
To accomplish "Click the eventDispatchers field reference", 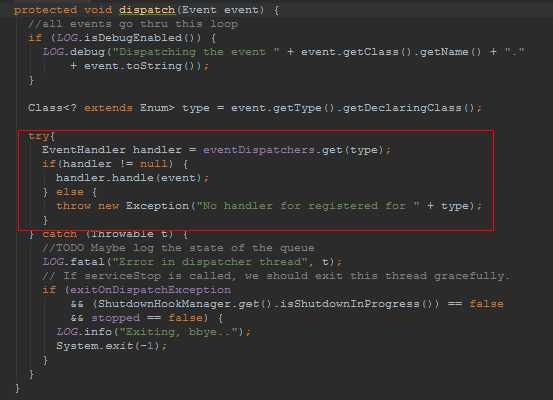I will (x=259, y=150).
